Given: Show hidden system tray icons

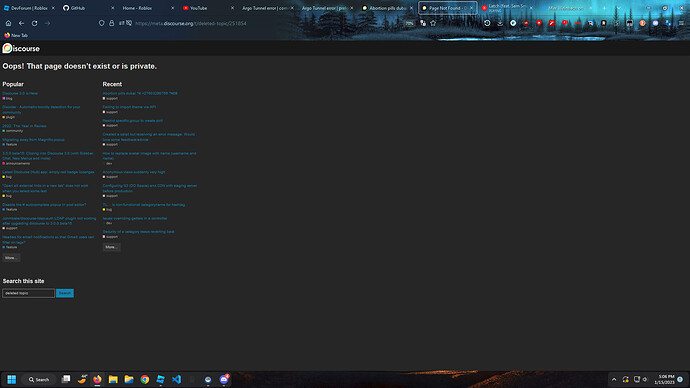Looking at the screenshot, I should point(614,379).
